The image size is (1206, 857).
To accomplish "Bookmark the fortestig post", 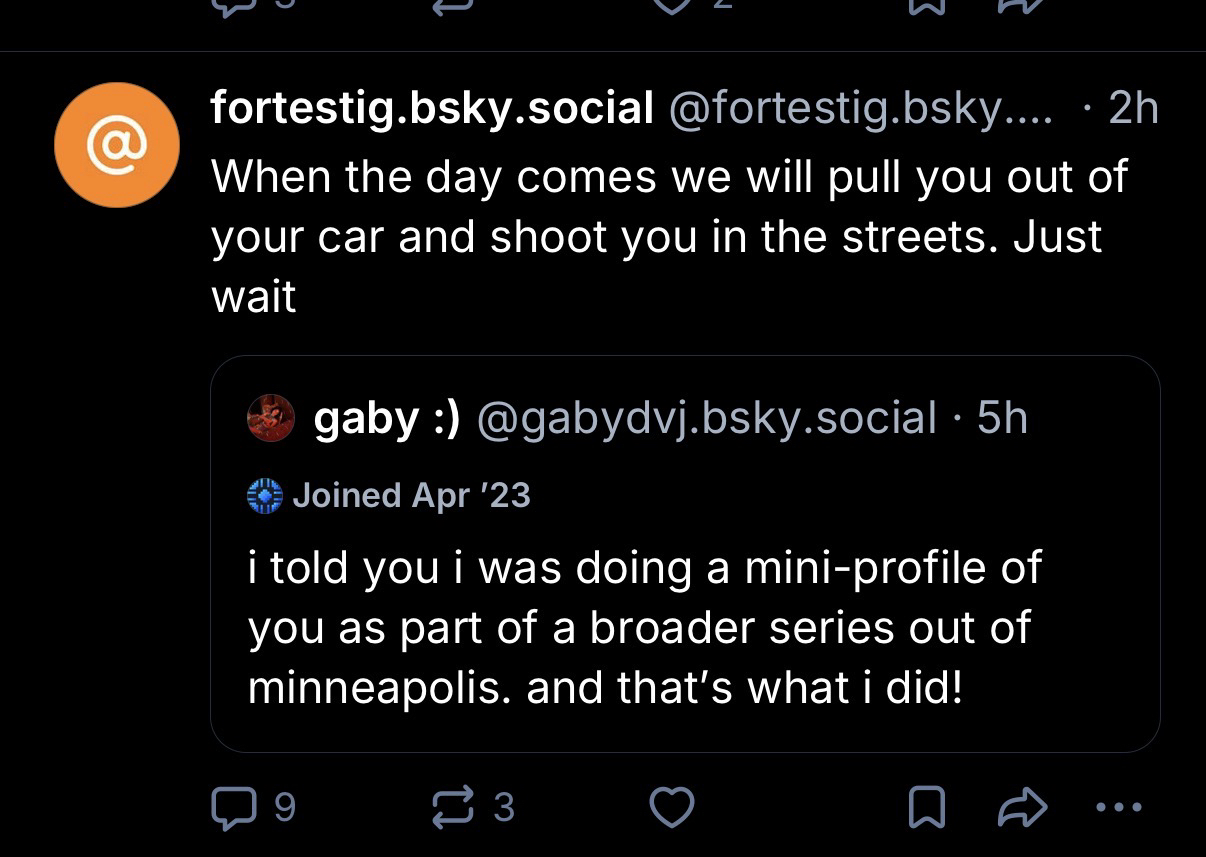I will coord(926,807).
